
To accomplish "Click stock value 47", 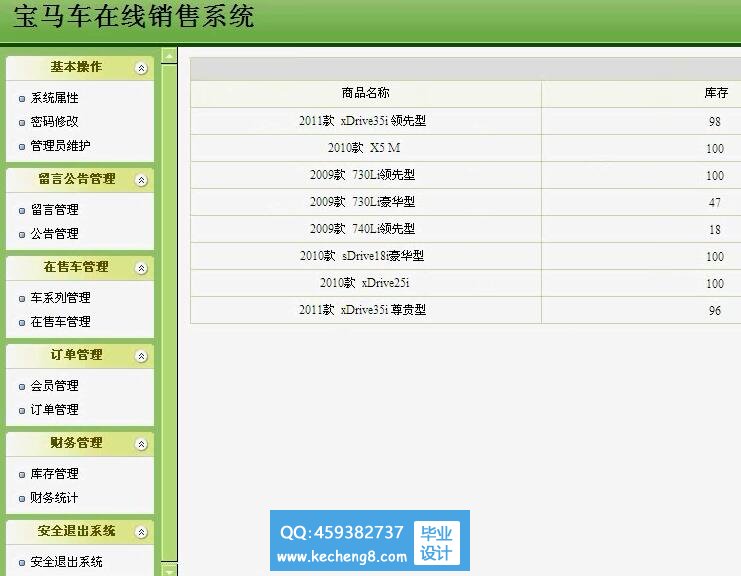I will (715, 203).
